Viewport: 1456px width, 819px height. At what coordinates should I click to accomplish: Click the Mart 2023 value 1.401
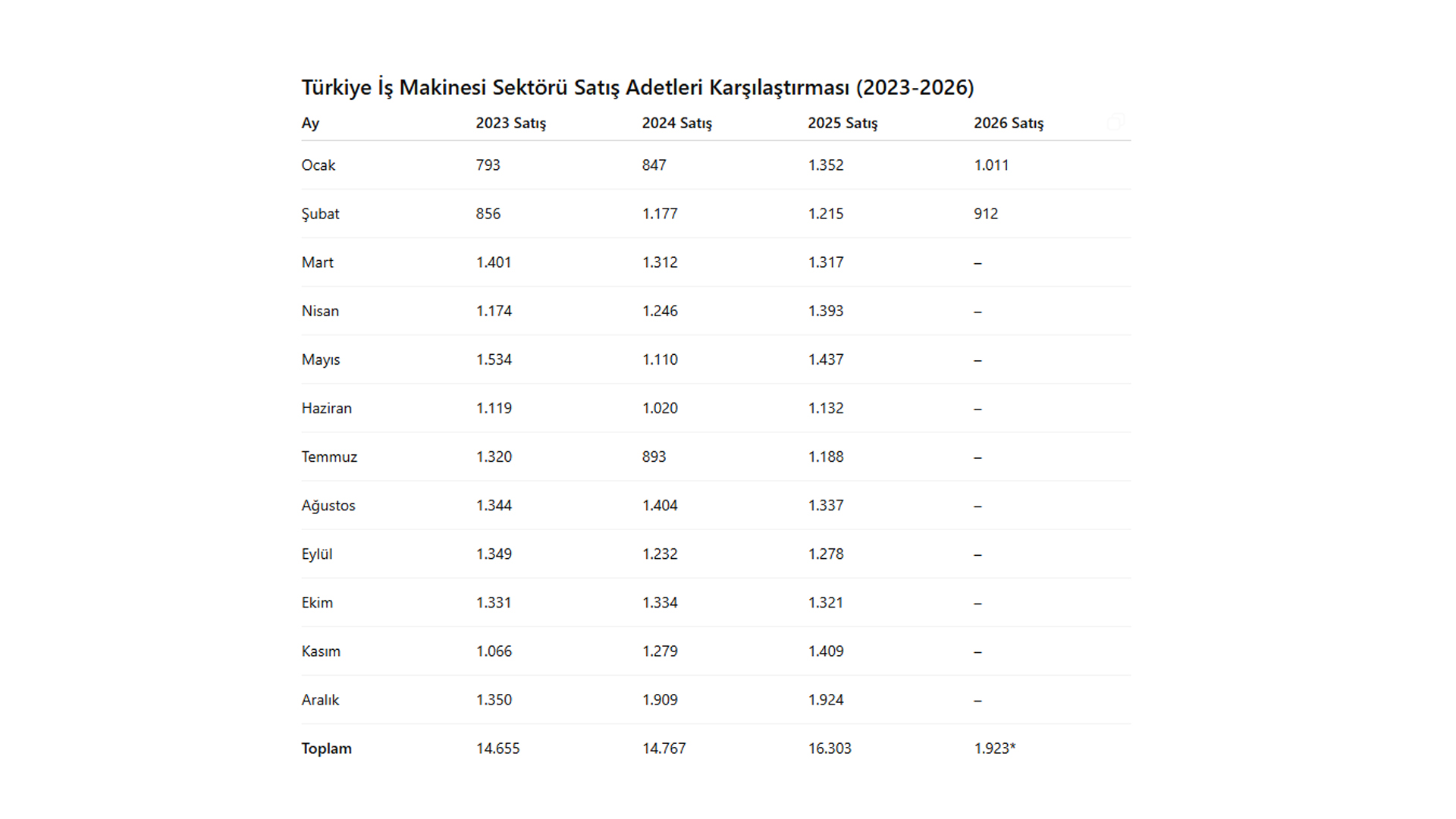(494, 262)
